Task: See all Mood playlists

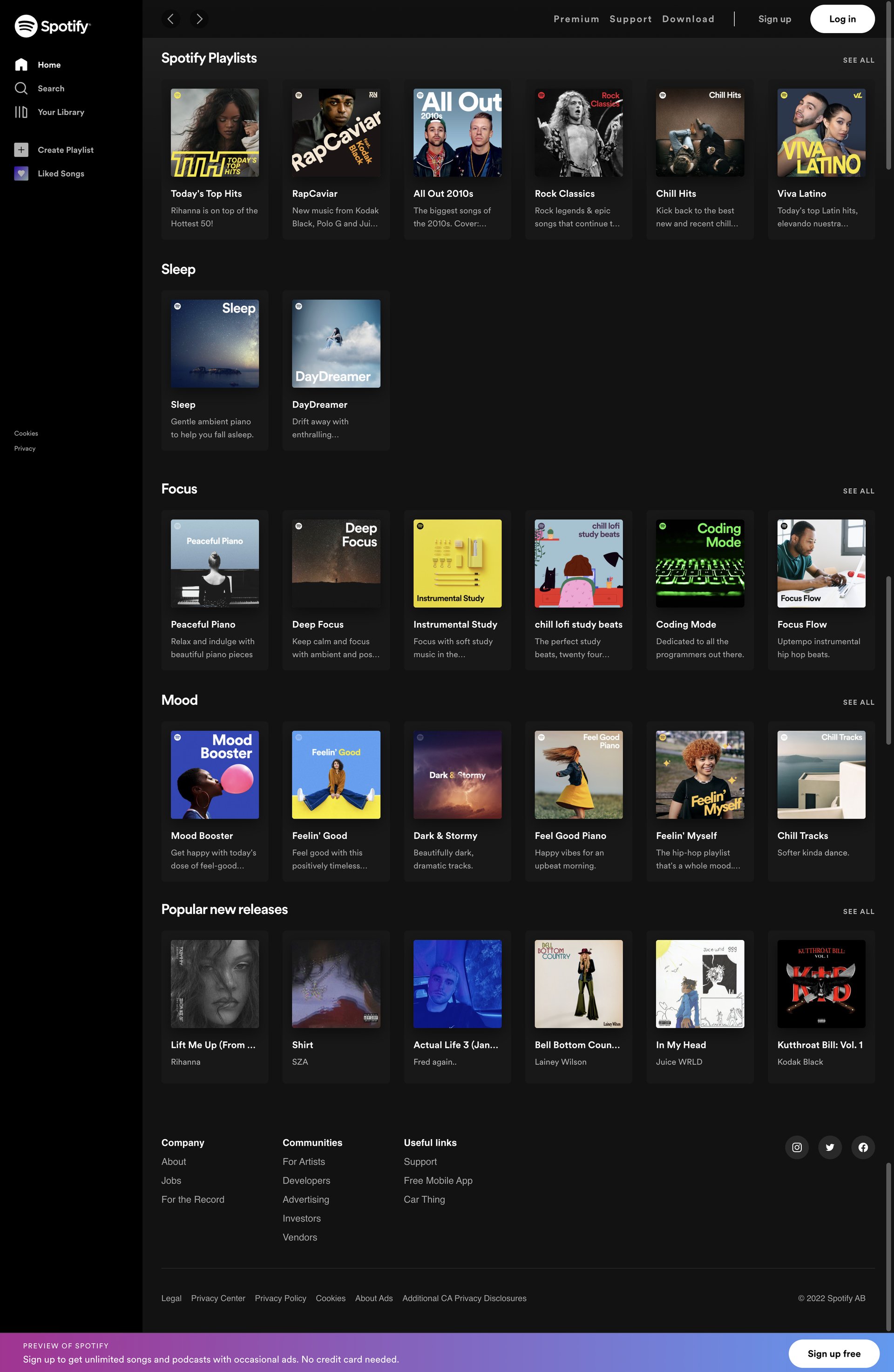Action: [x=858, y=702]
